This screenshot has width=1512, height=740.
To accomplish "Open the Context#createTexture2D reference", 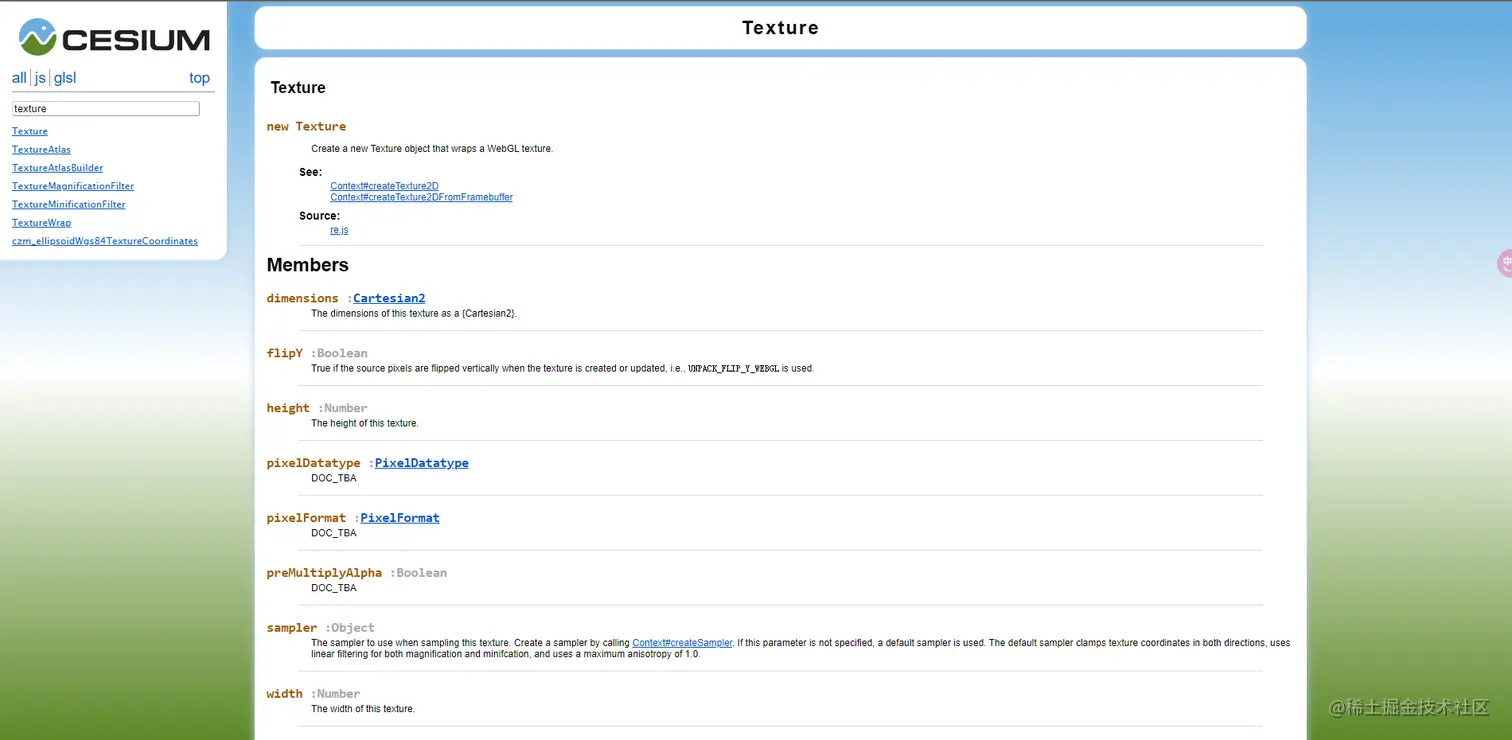I will tap(384, 185).
